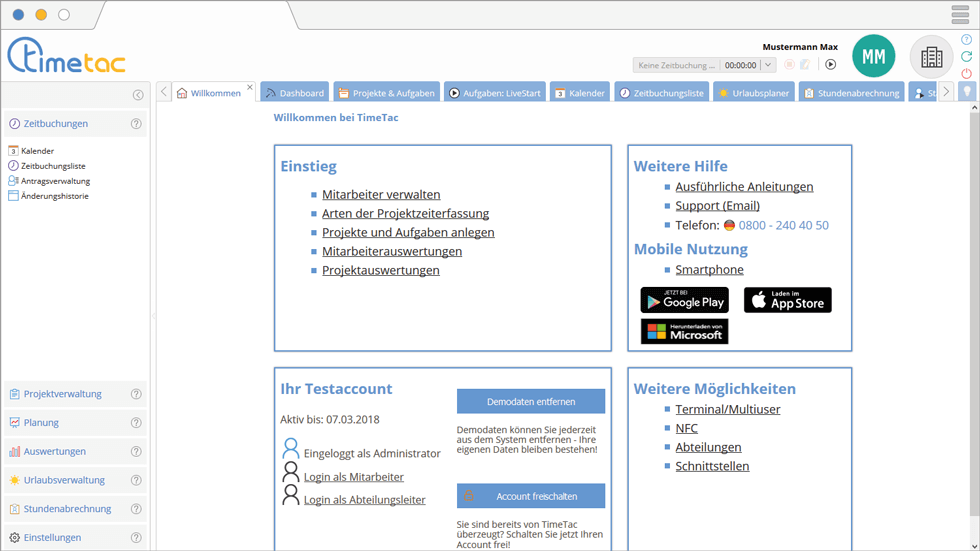Open the company building icon
The height and width of the screenshot is (551, 980).
(x=931, y=57)
